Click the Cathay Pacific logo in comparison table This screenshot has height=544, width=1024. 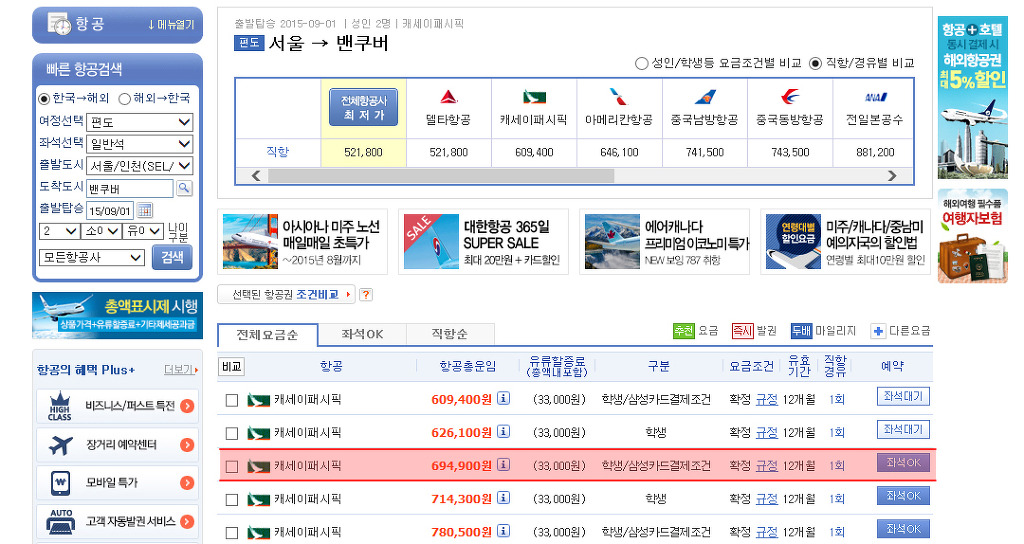534,97
